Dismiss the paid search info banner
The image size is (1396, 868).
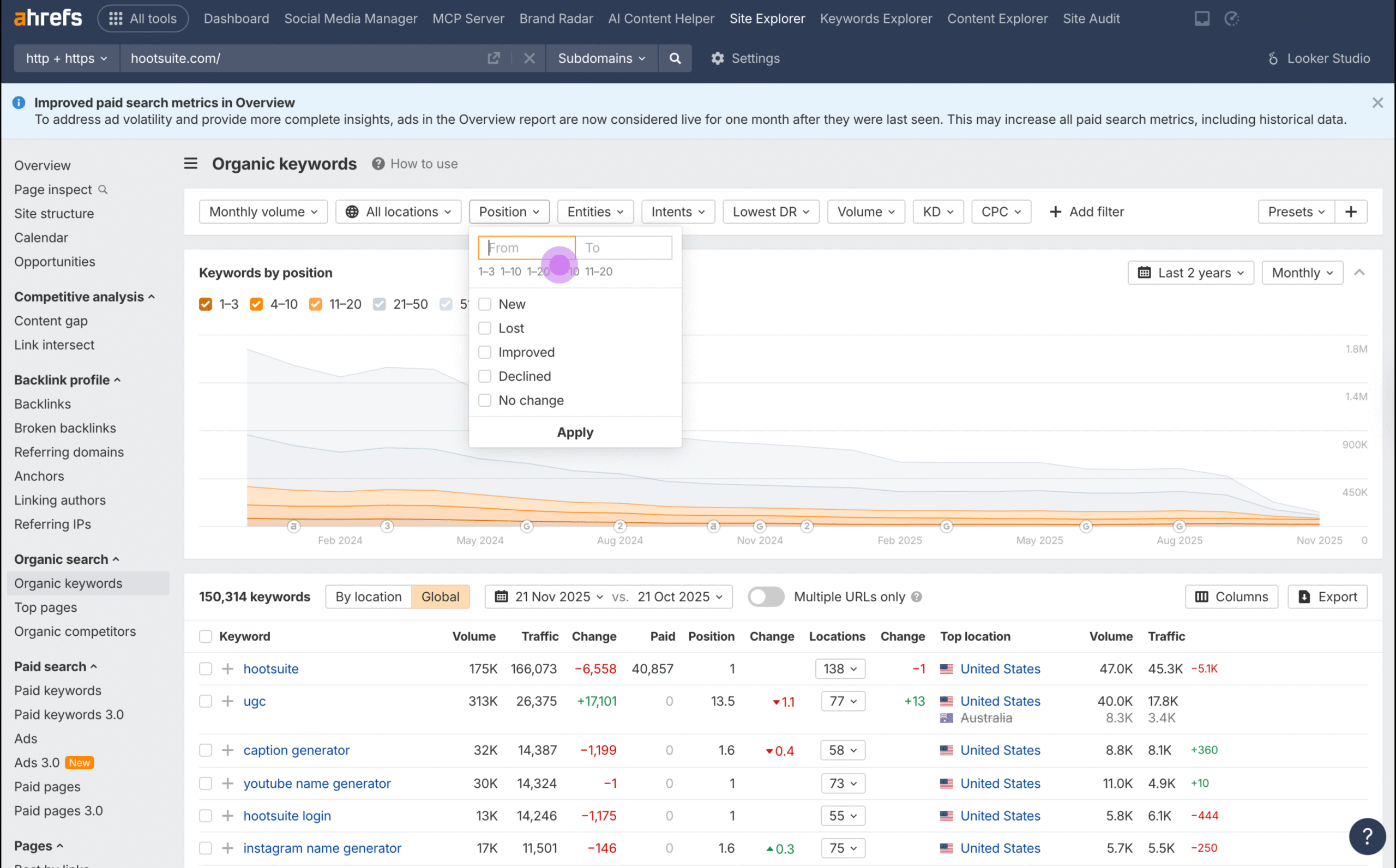(1377, 103)
